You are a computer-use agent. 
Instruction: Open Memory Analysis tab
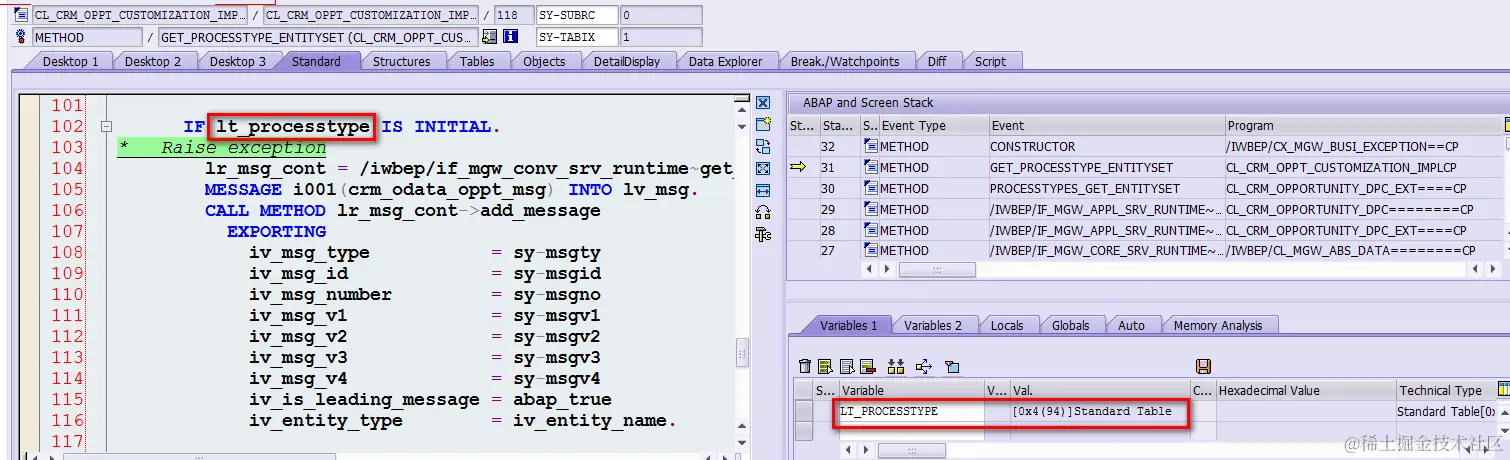pos(1218,325)
